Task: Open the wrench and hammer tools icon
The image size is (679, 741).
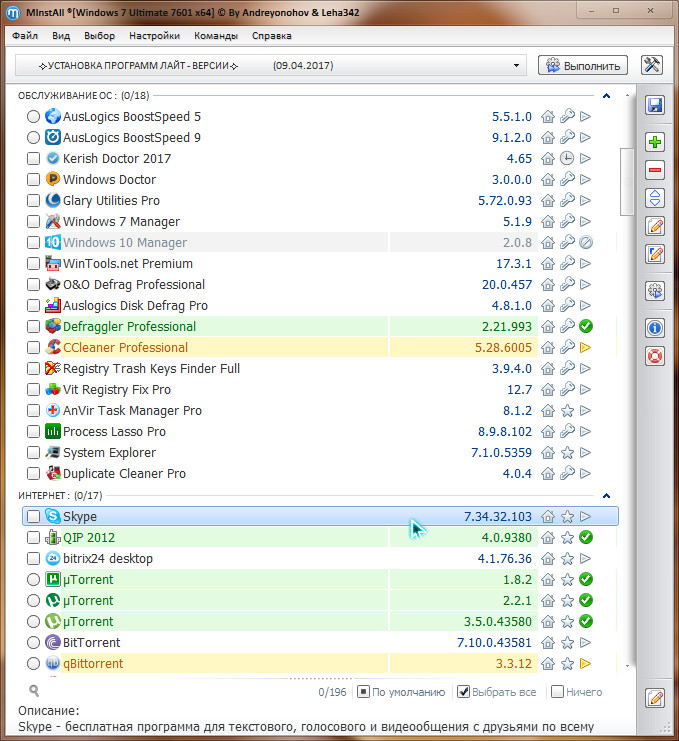Action: 652,65
